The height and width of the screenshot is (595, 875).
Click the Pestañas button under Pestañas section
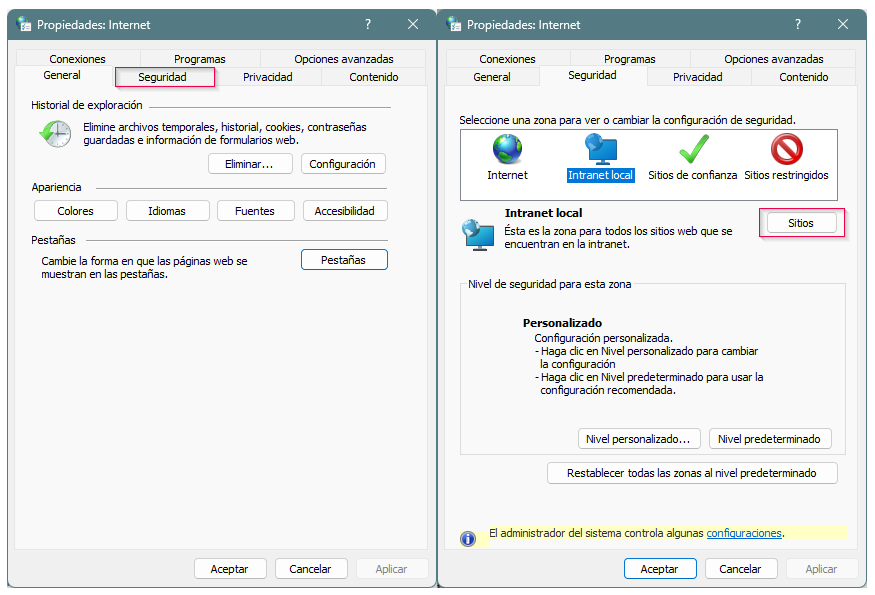coord(344,259)
